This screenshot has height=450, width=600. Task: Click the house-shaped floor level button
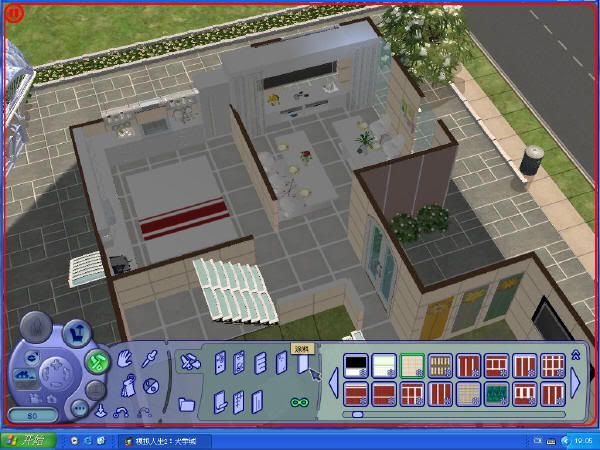26,377
